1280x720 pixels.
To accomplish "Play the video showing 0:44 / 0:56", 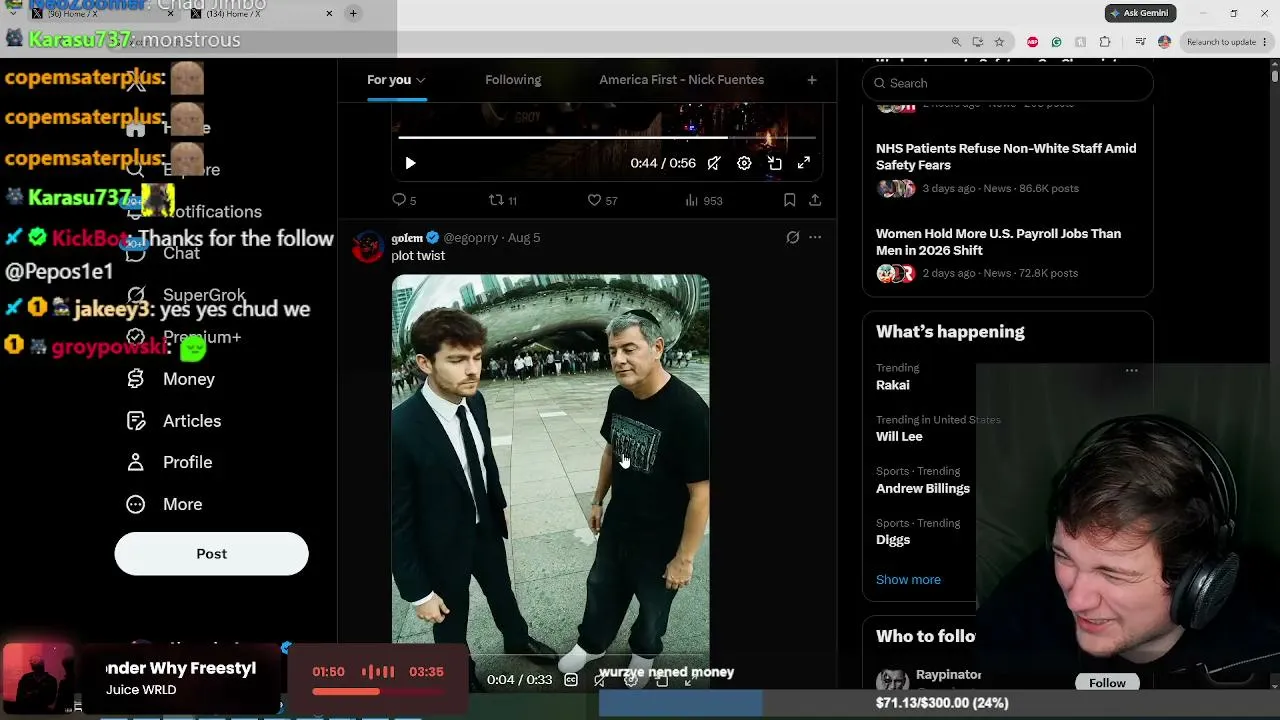I will [x=410, y=163].
